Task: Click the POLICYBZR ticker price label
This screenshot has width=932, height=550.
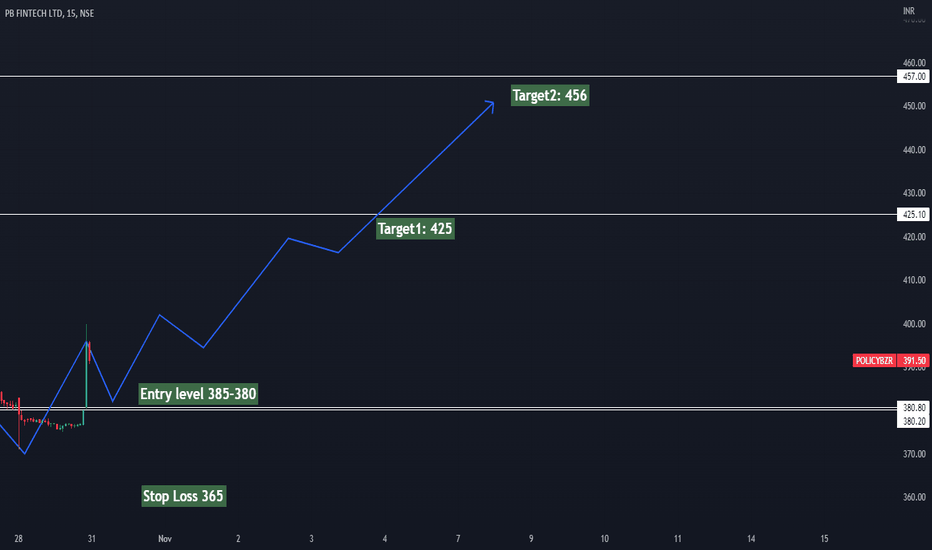Action: click(x=874, y=361)
